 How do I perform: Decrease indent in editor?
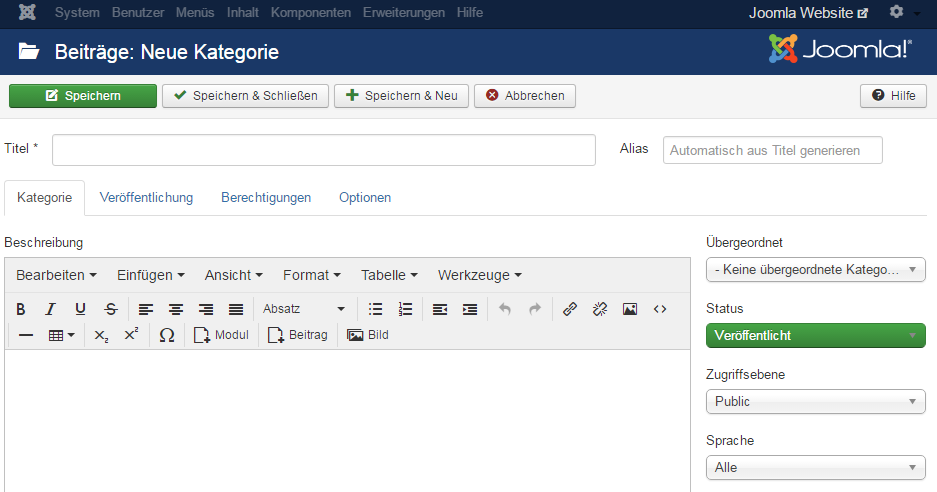tap(440, 309)
